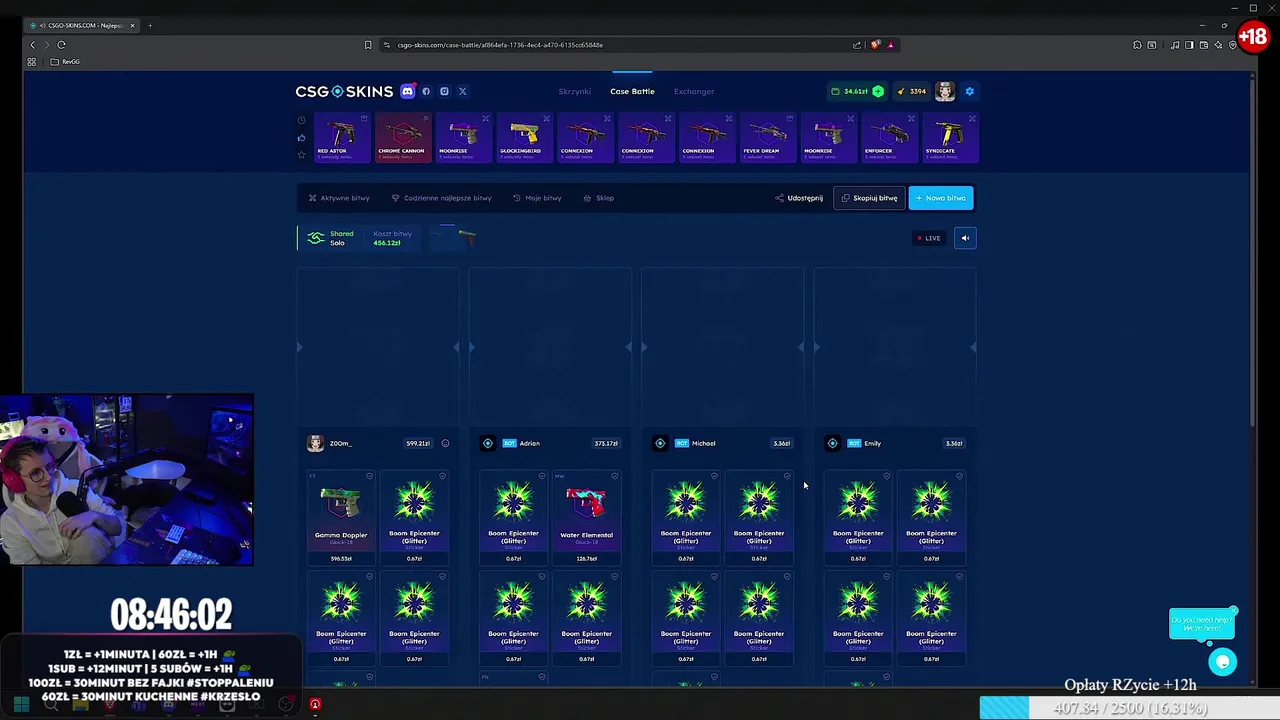The height and width of the screenshot is (720, 1280).
Task: Click the Nowa bitwa button
Action: coord(941,198)
